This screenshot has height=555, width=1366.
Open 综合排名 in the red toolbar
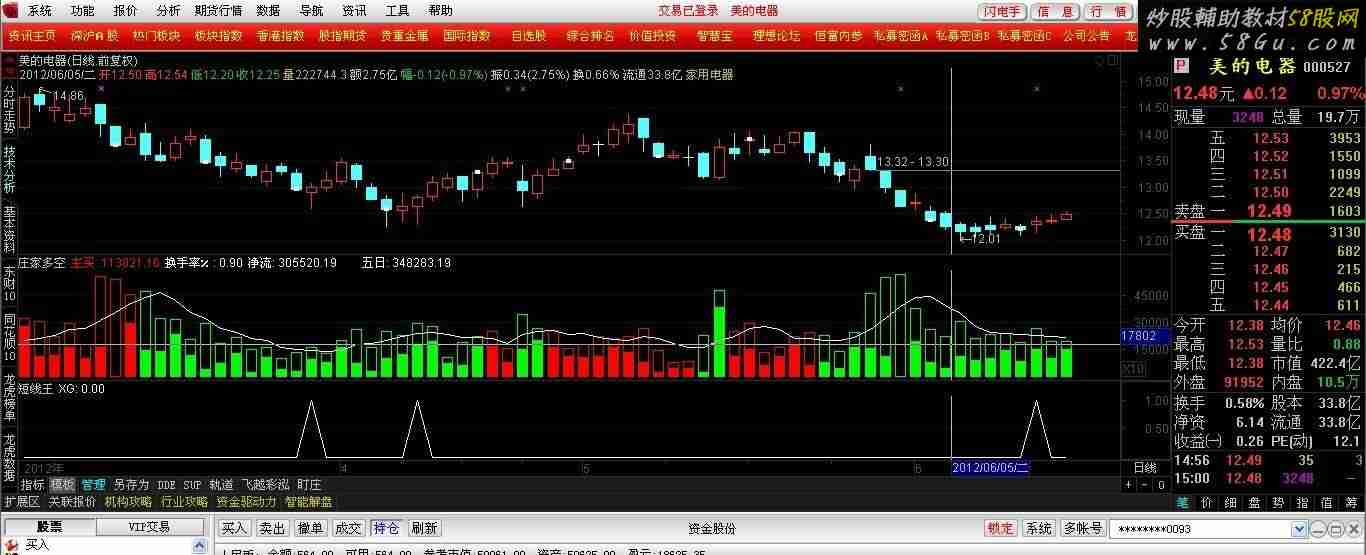click(590, 35)
